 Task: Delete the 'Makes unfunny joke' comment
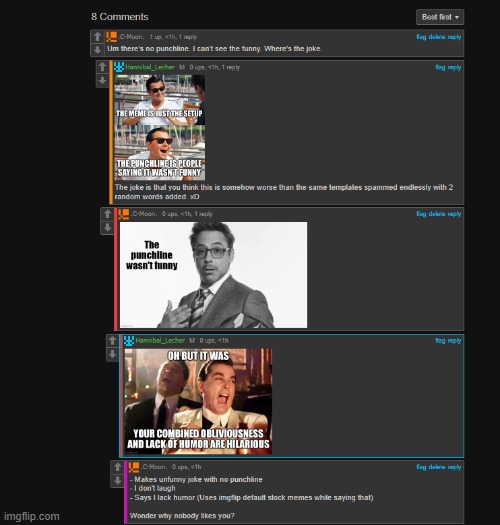tap(437, 467)
